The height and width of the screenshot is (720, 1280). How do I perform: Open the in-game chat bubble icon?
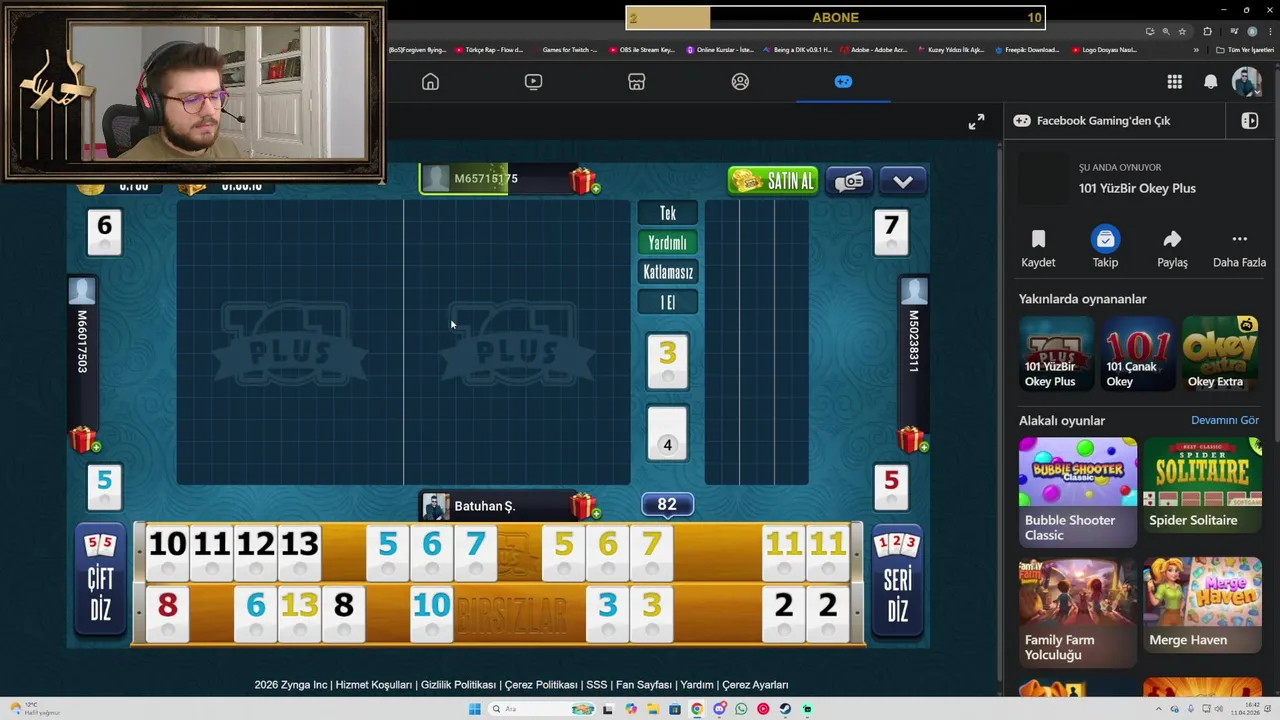(x=849, y=181)
